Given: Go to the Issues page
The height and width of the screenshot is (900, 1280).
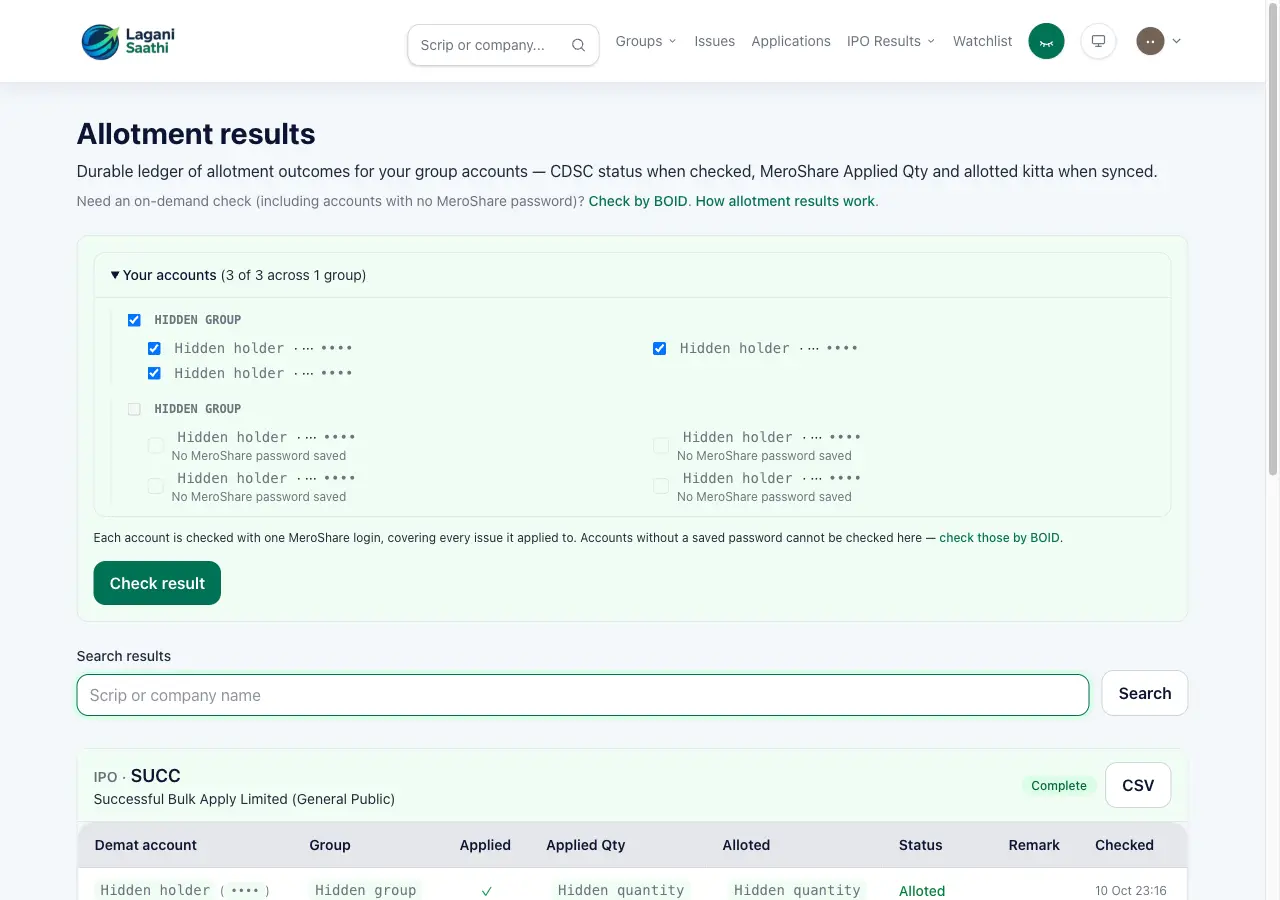Looking at the screenshot, I should 715,41.
